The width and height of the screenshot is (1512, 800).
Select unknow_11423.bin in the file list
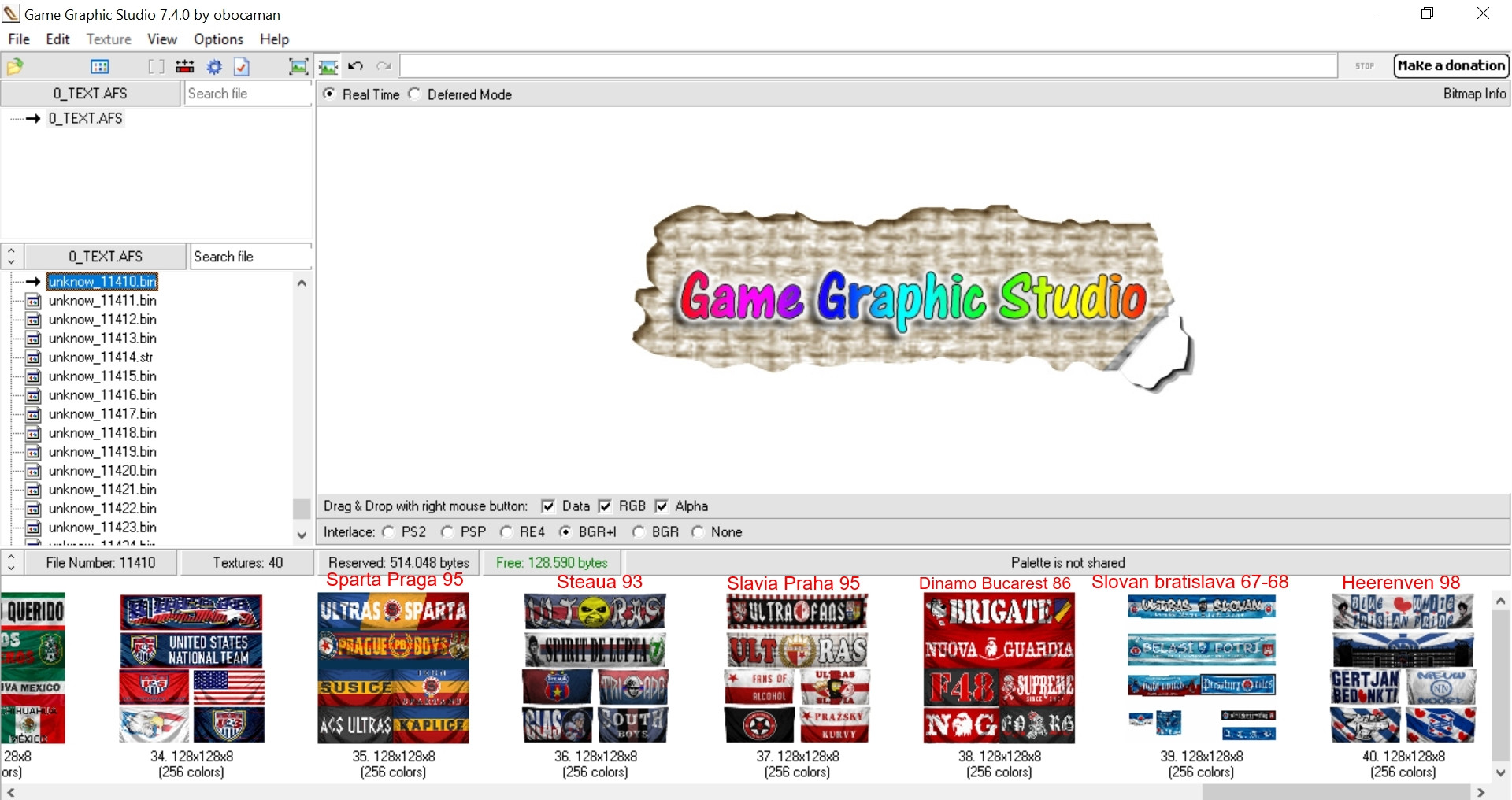pyautogui.click(x=102, y=528)
